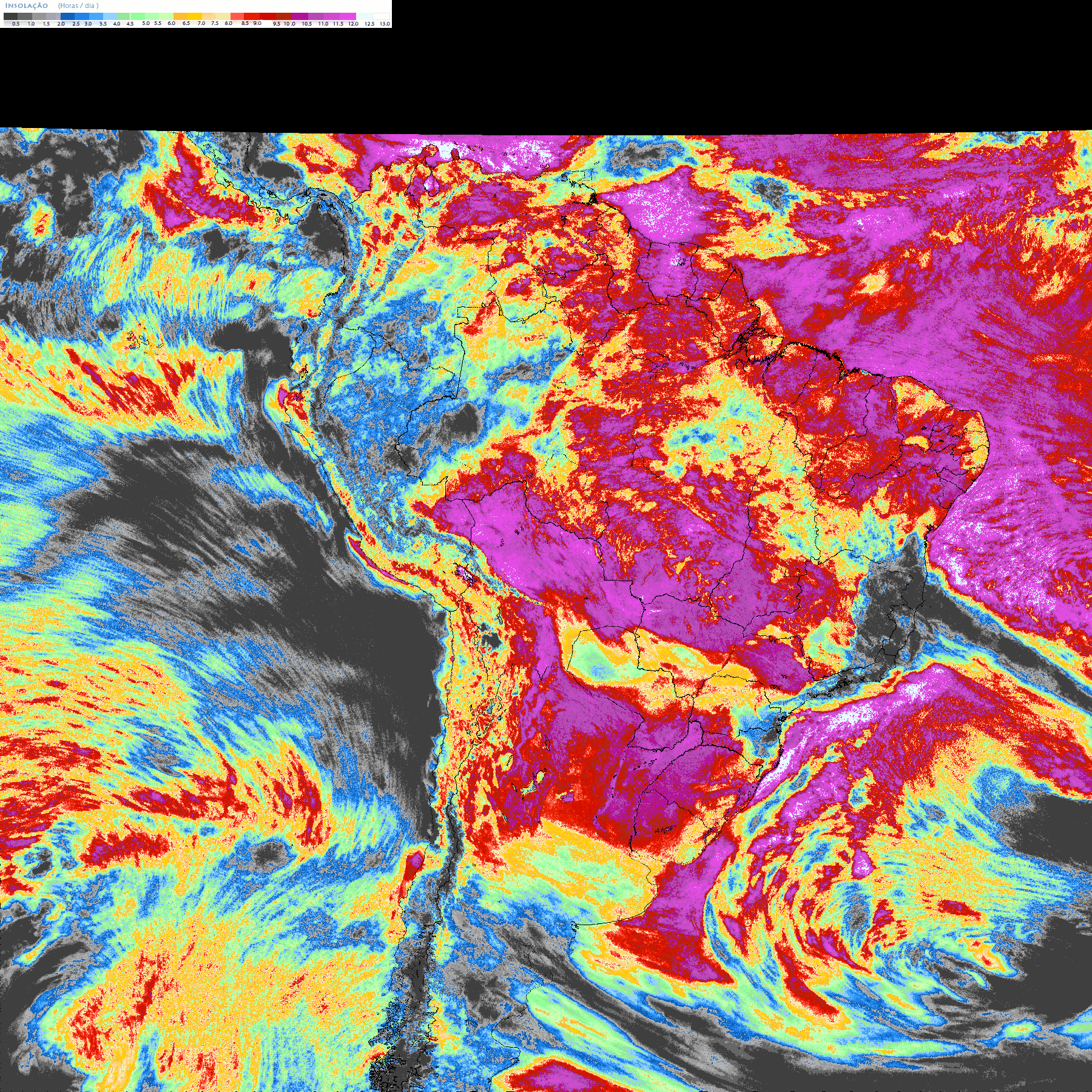The height and width of the screenshot is (1092, 1092).
Task: Click the 13.0 legend value
Action: pos(385,24)
